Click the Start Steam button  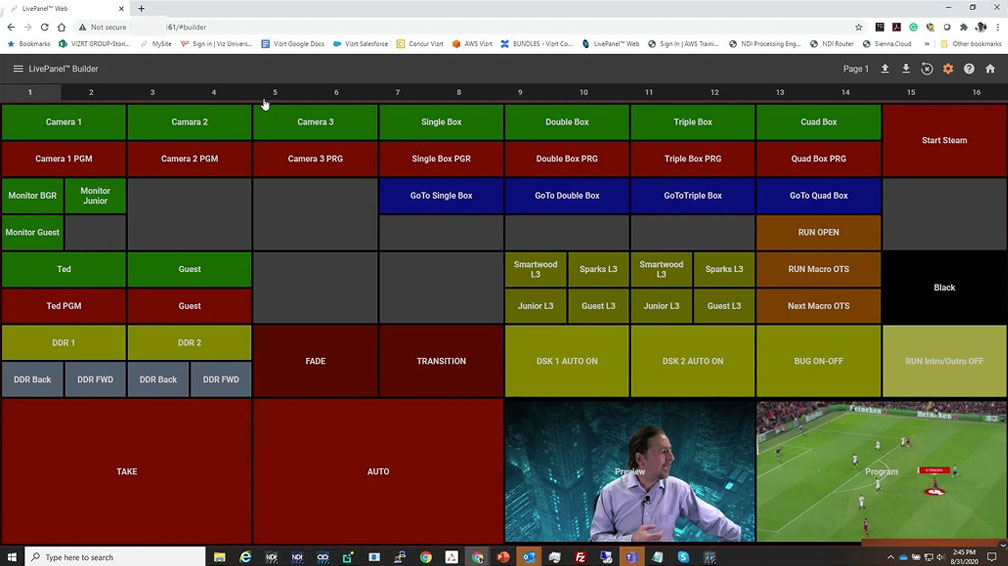(944, 141)
